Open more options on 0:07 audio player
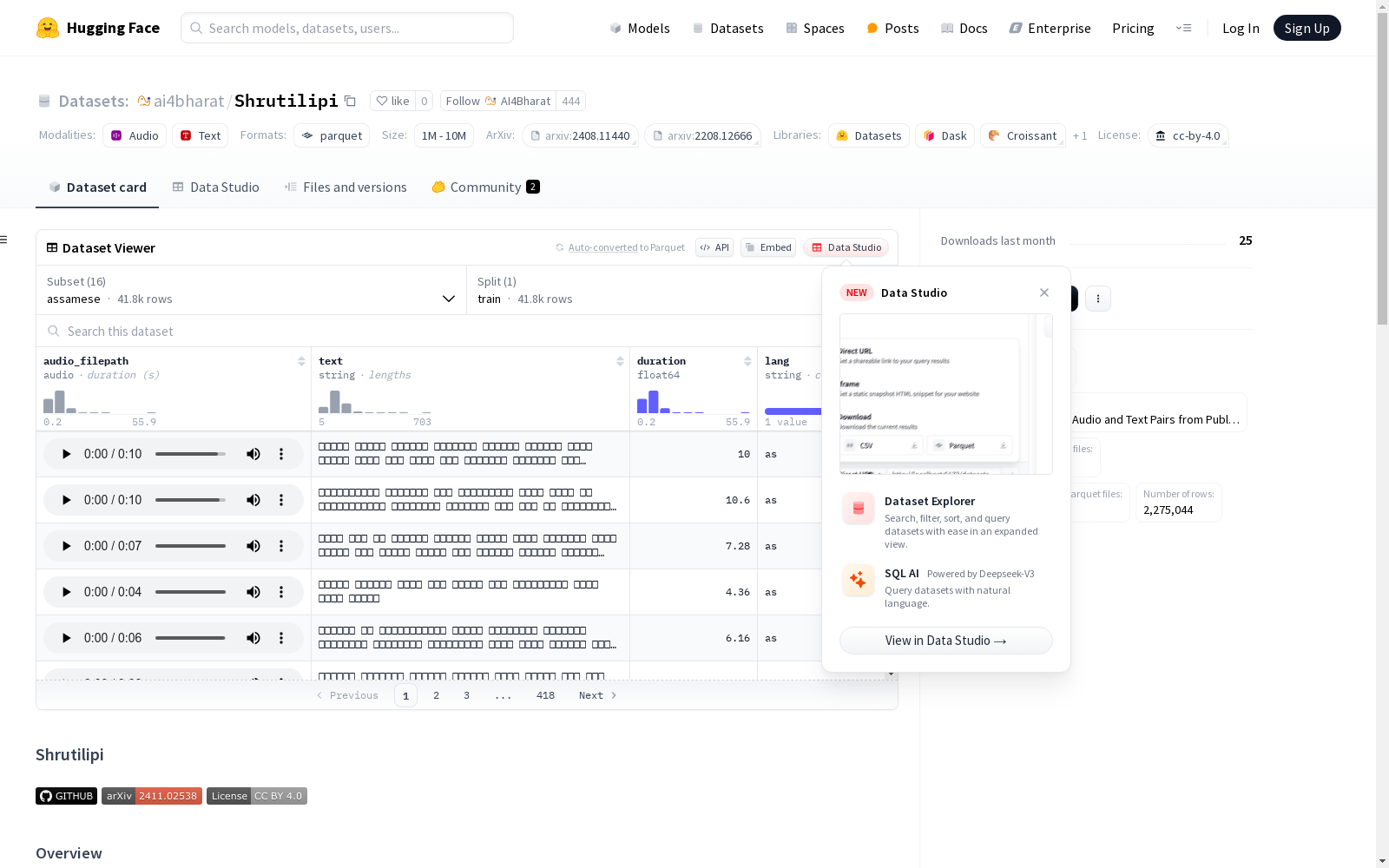The image size is (1389, 868). coord(281,546)
